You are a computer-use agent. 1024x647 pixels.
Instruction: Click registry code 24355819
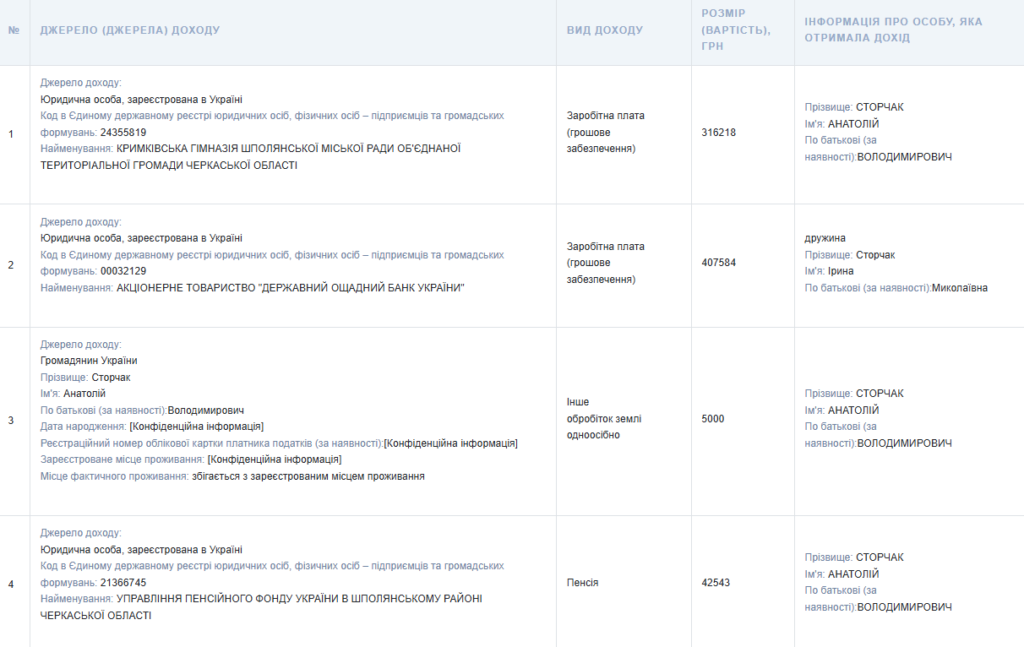pyautogui.click(x=123, y=132)
